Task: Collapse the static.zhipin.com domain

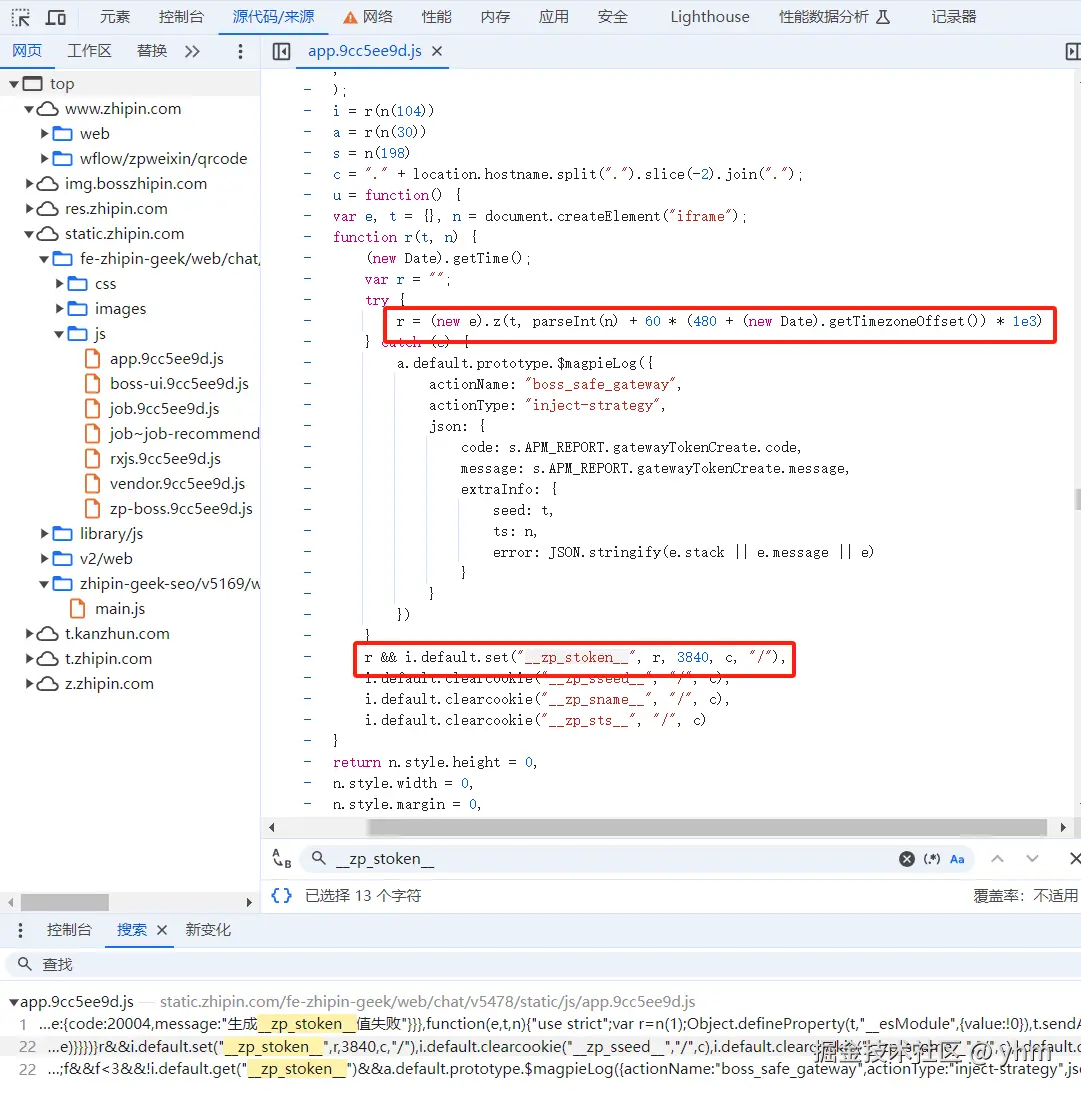Action: (29, 234)
